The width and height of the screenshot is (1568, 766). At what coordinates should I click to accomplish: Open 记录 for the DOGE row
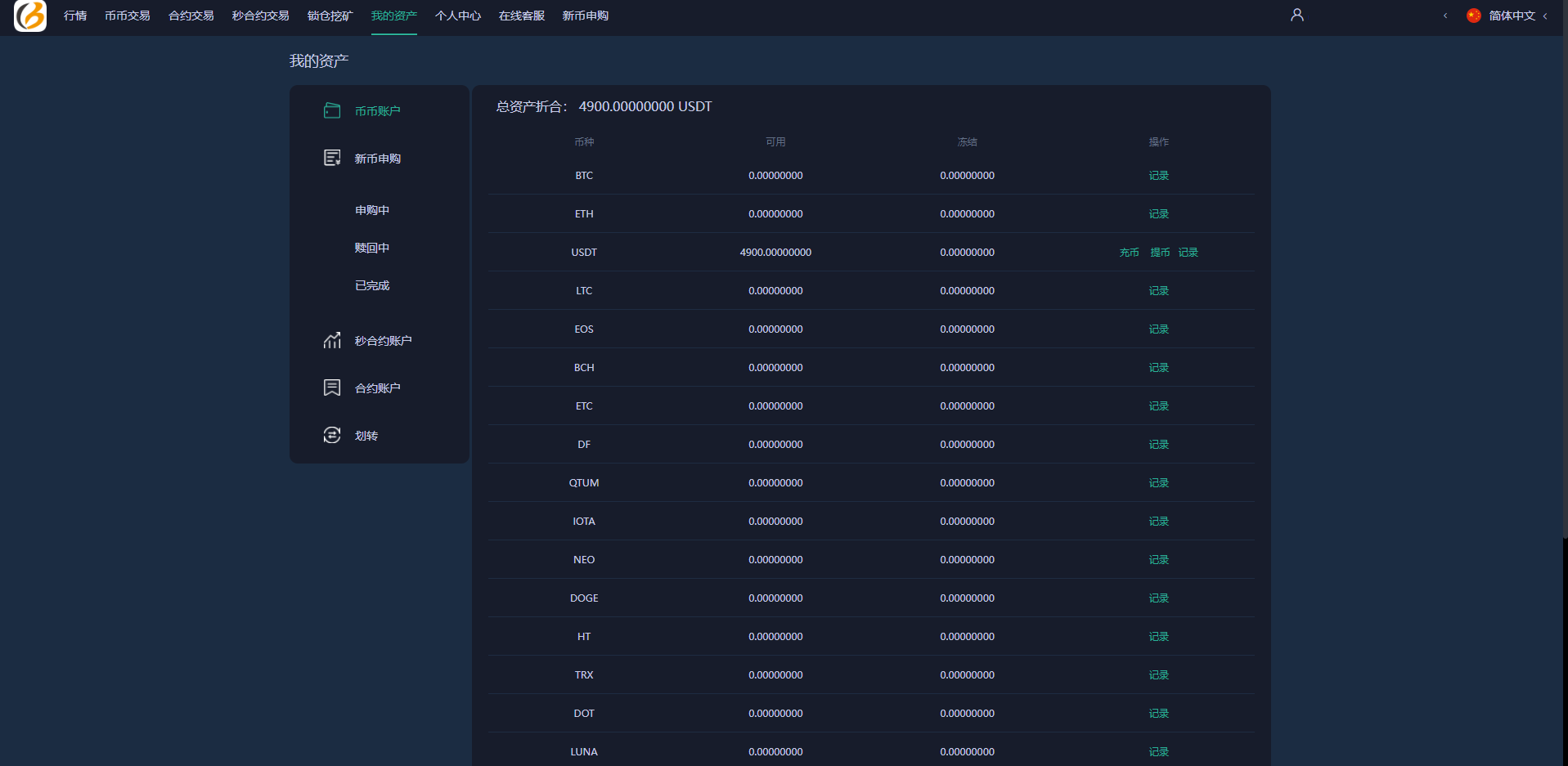coord(1158,598)
